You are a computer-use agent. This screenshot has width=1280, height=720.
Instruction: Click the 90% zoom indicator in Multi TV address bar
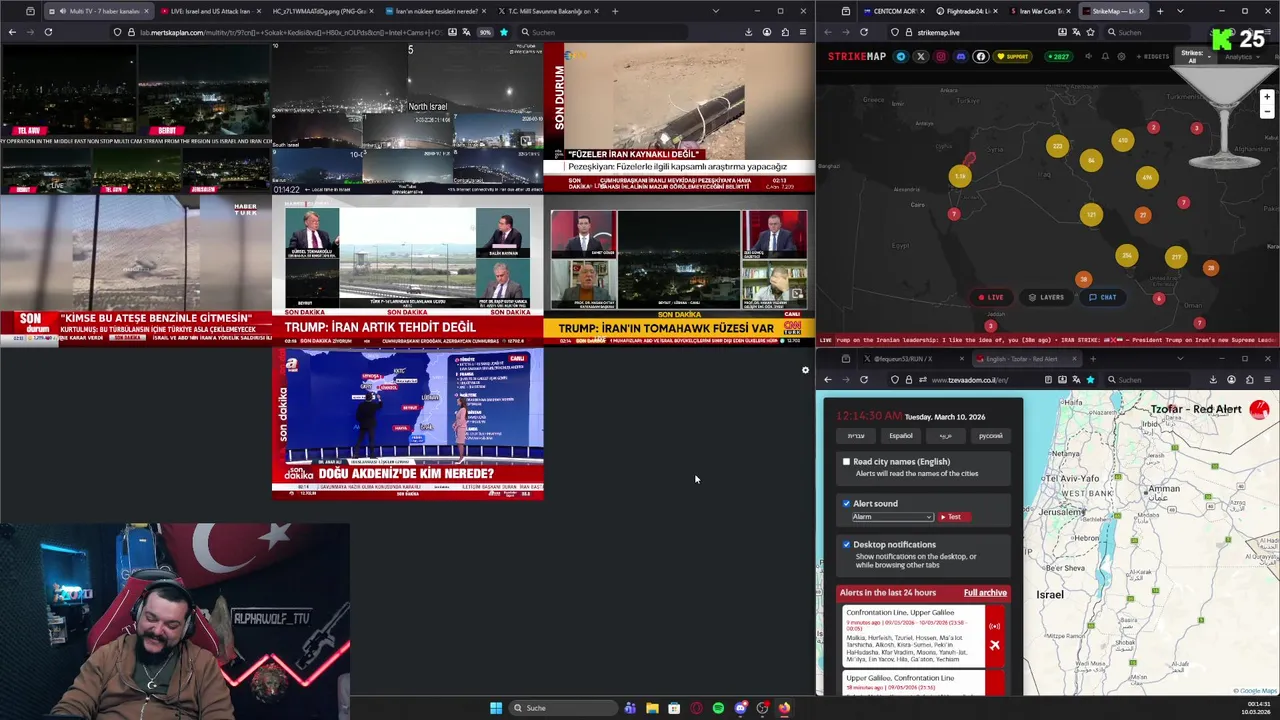[485, 32]
